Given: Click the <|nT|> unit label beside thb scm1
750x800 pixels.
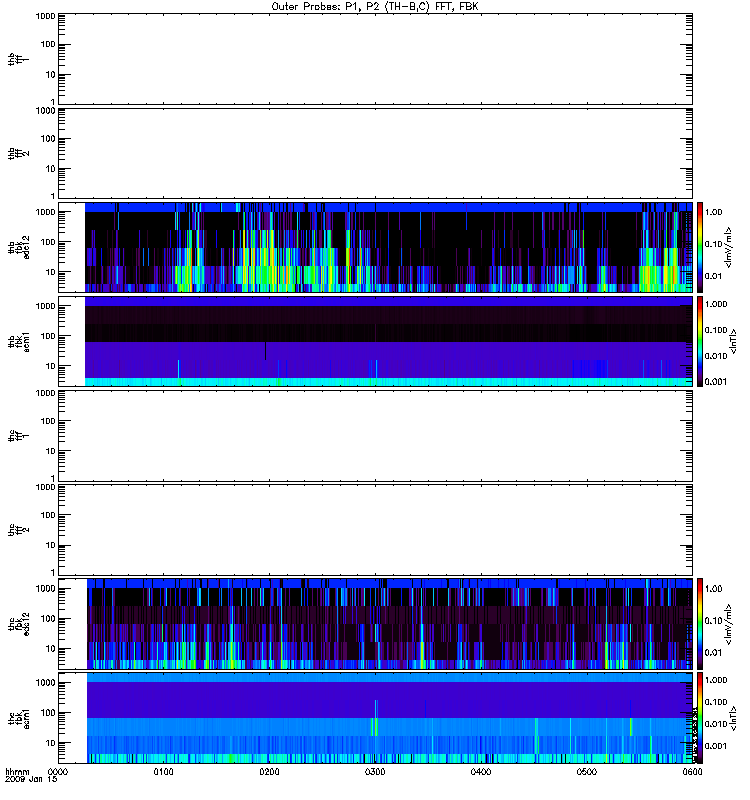Looking at the screenshot, I should 734,341.
